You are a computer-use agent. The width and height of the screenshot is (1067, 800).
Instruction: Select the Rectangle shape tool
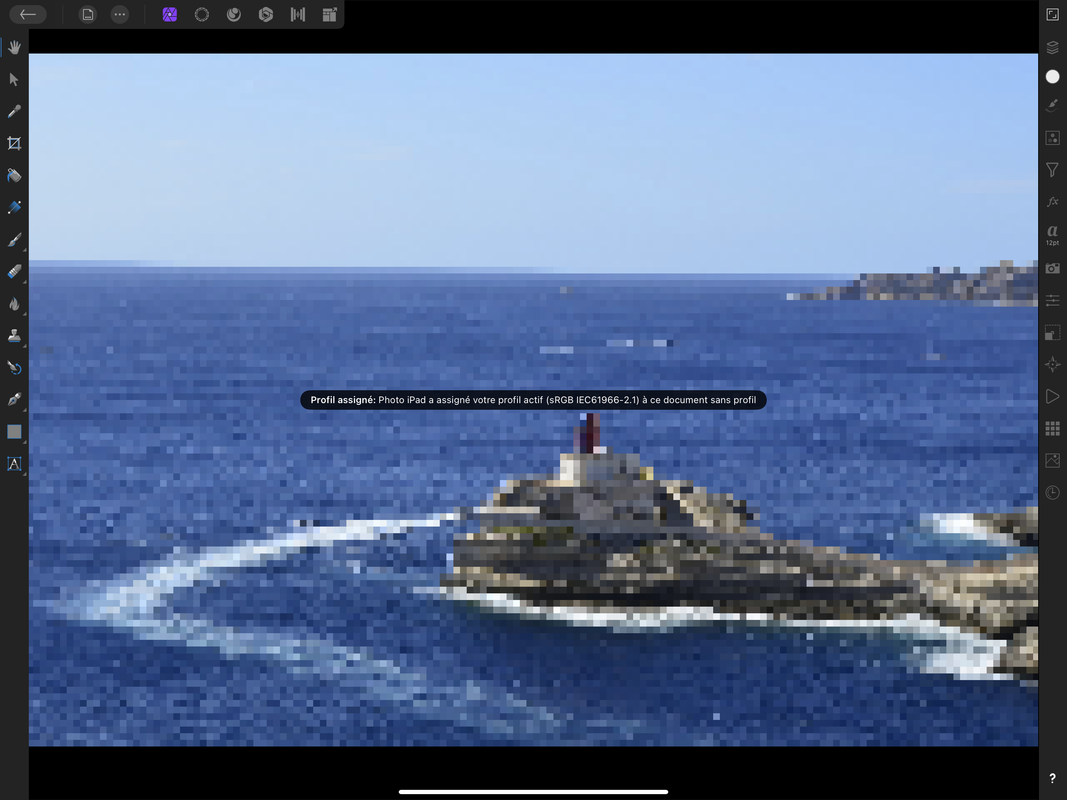pyautogui.click(x=14, y=432)
